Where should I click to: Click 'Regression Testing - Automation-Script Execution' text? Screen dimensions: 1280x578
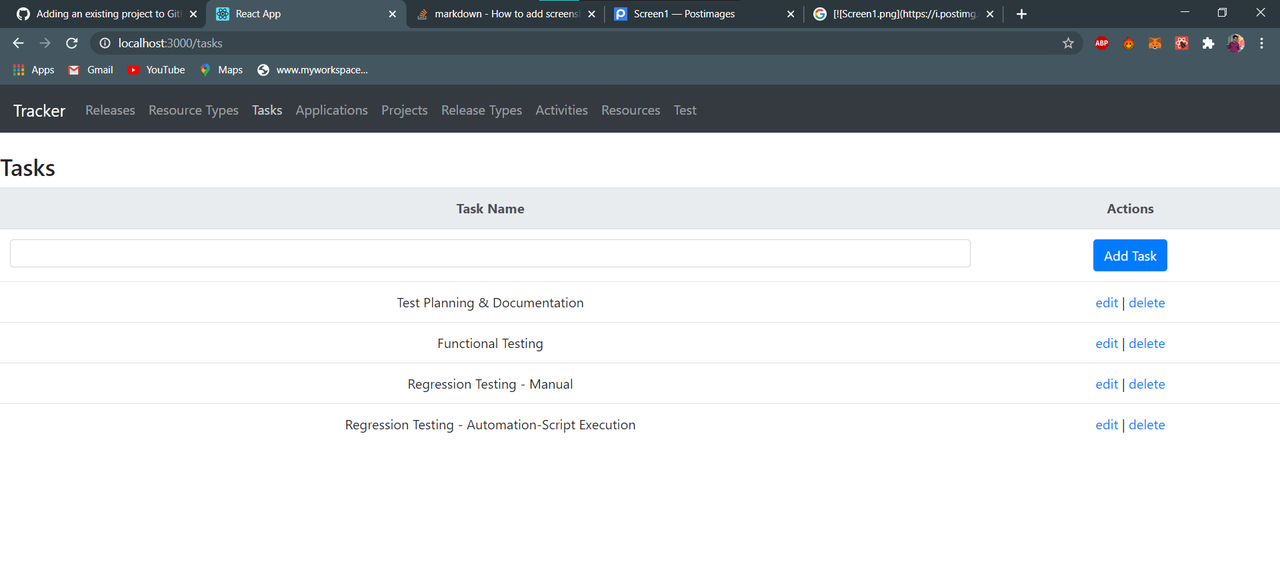(490, 424)
